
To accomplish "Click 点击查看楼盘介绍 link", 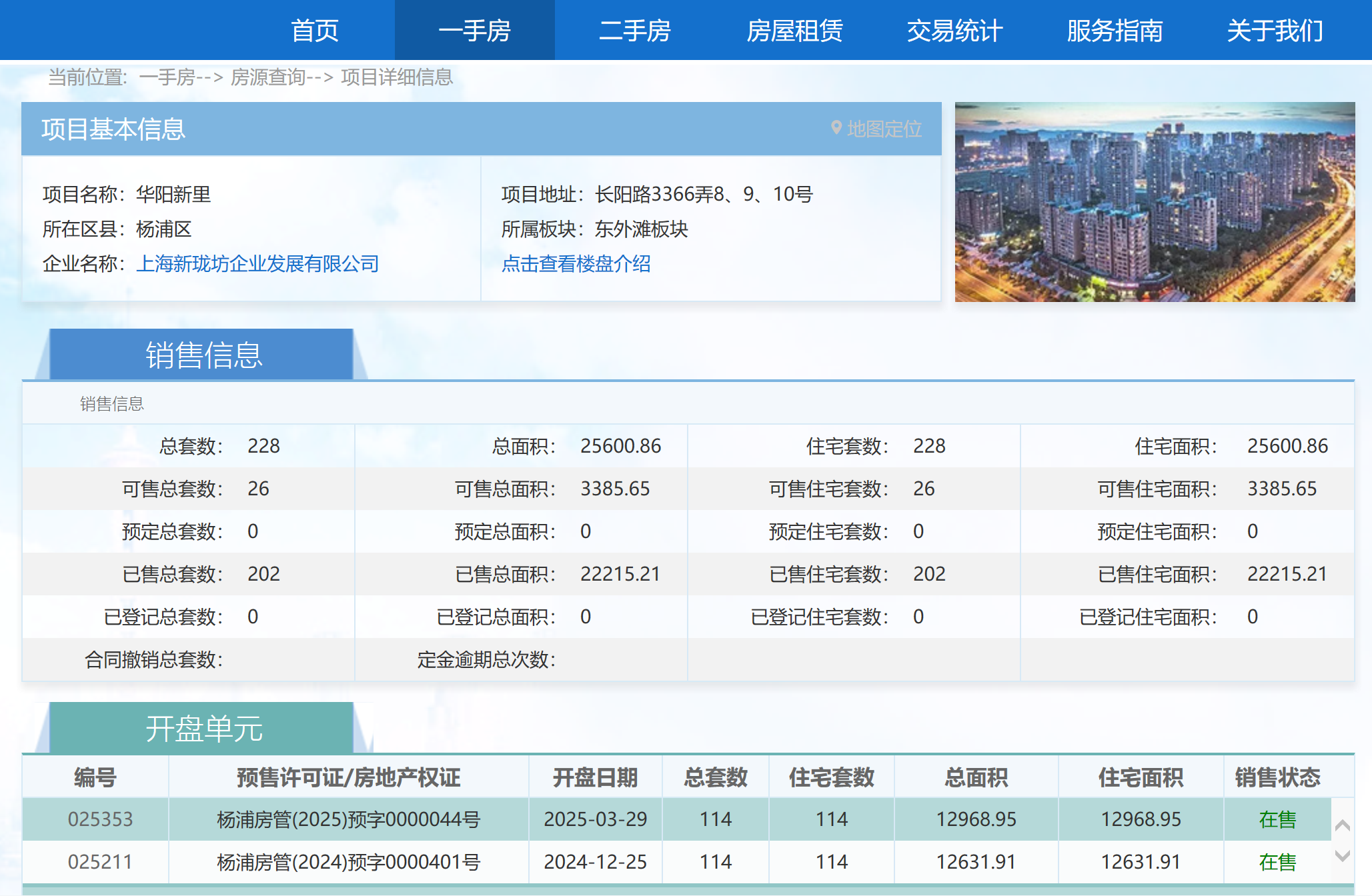I will click(576, 264).
